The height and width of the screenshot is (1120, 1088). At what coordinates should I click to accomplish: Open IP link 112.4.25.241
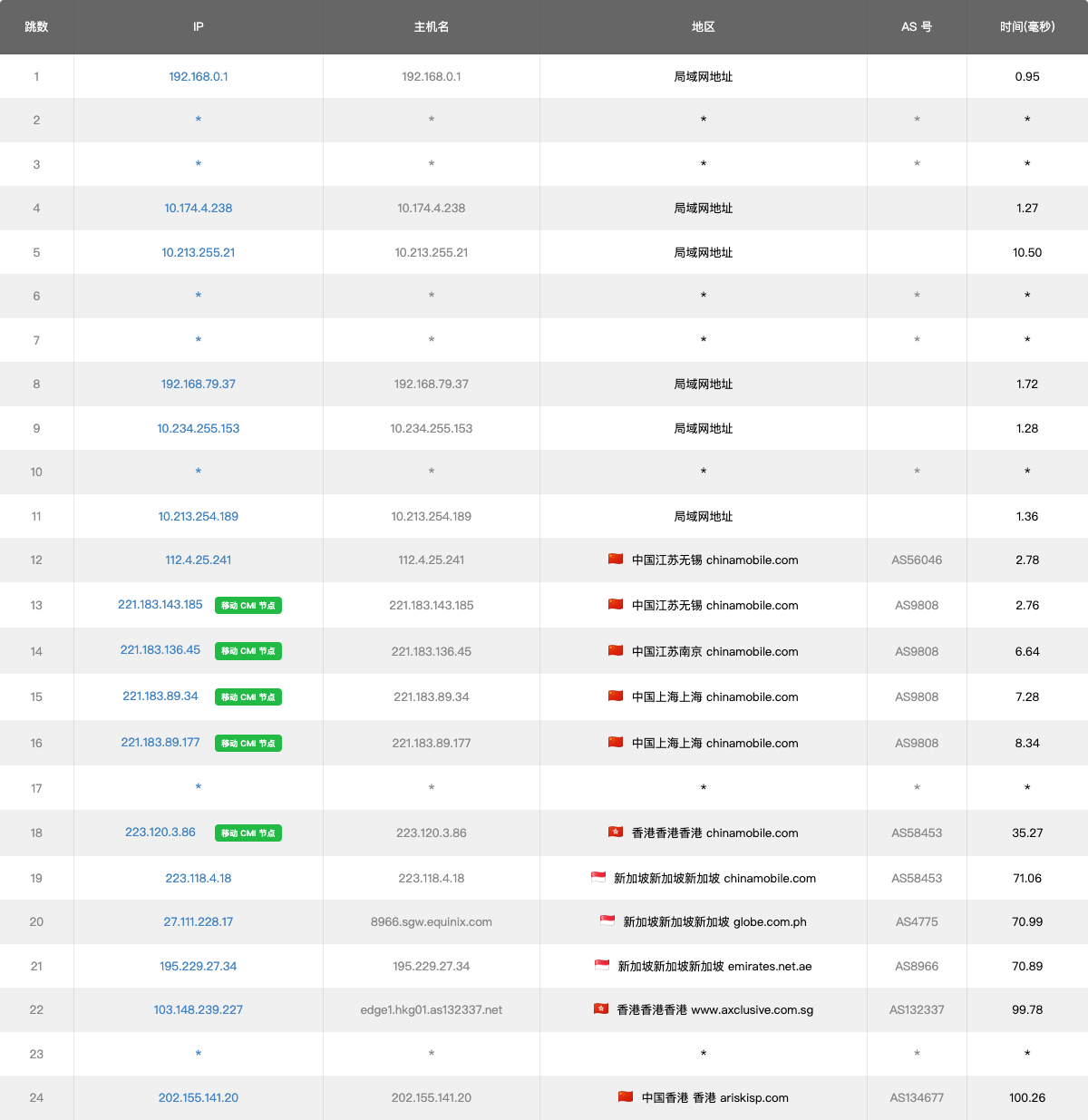tap(199, 560)
